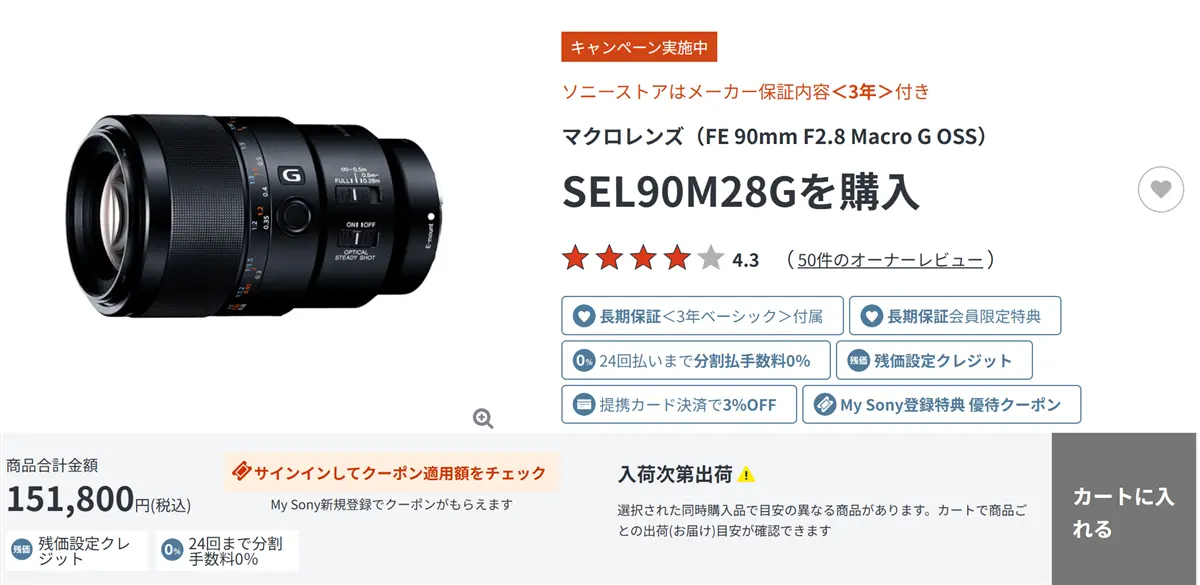Viewport: 1200px width, 585px height.
Task: Add the lens to favorites with the heart icon
Action: coord(1160,188)
